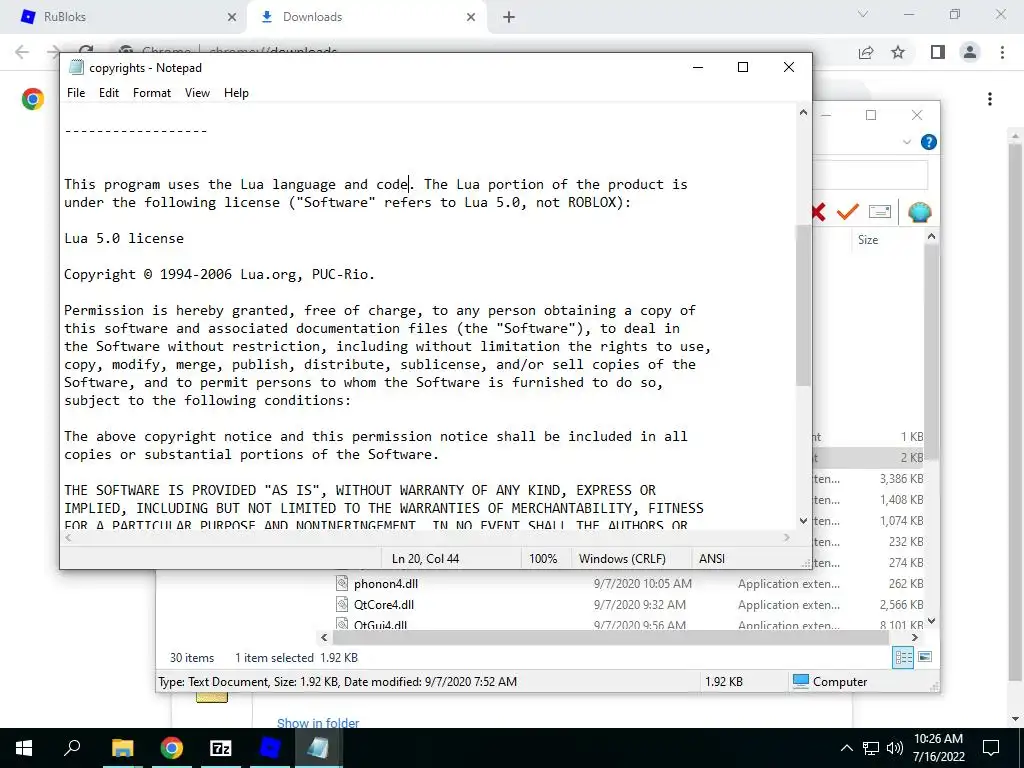Open Chrome's three-dot main menu
This screenshot has height=768, width=1024.
[x=1002, y=52]
